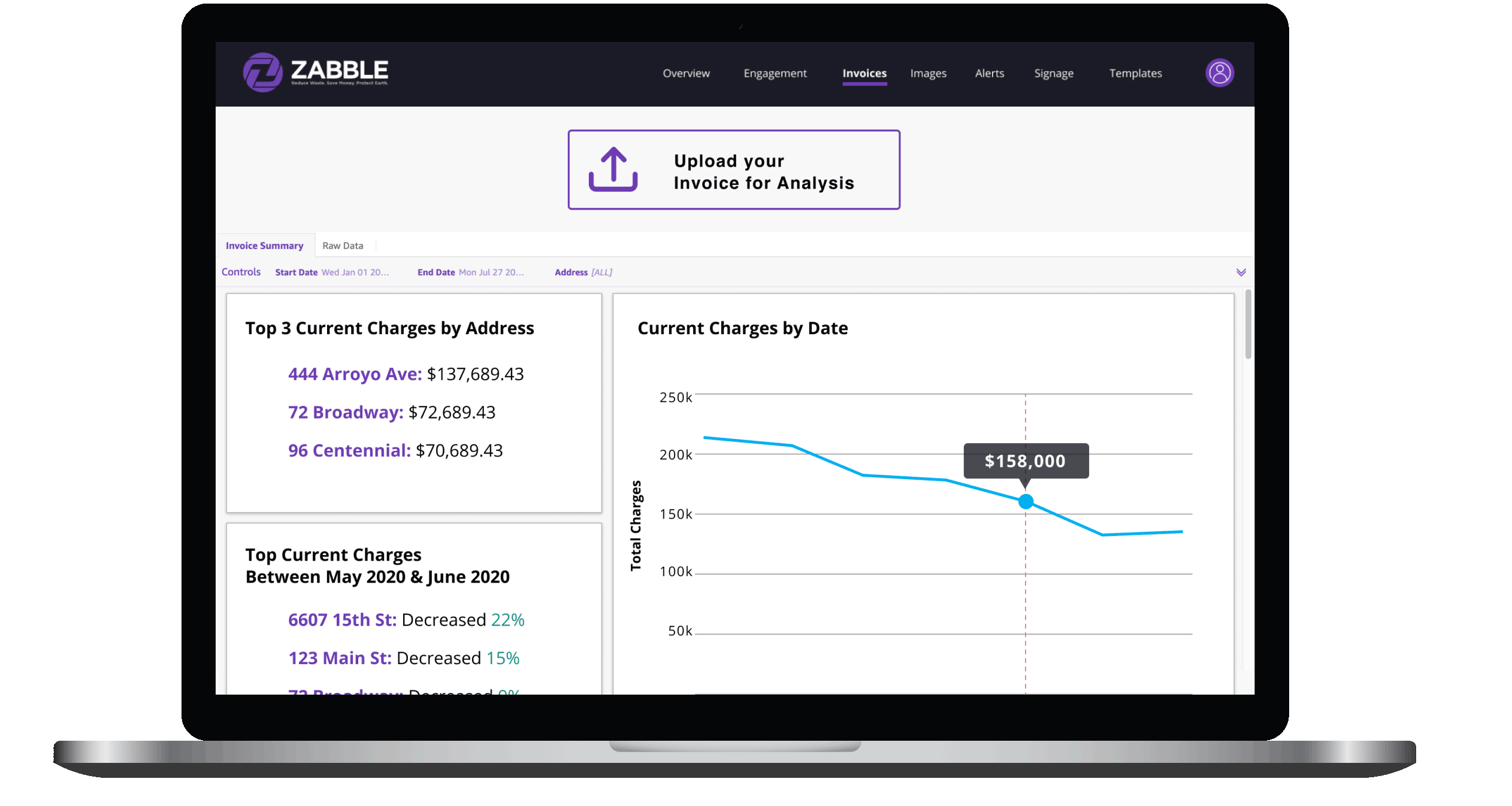Open the user profile avatar menu
The width and height of the screenshot is (1512, 806).
1220,72
